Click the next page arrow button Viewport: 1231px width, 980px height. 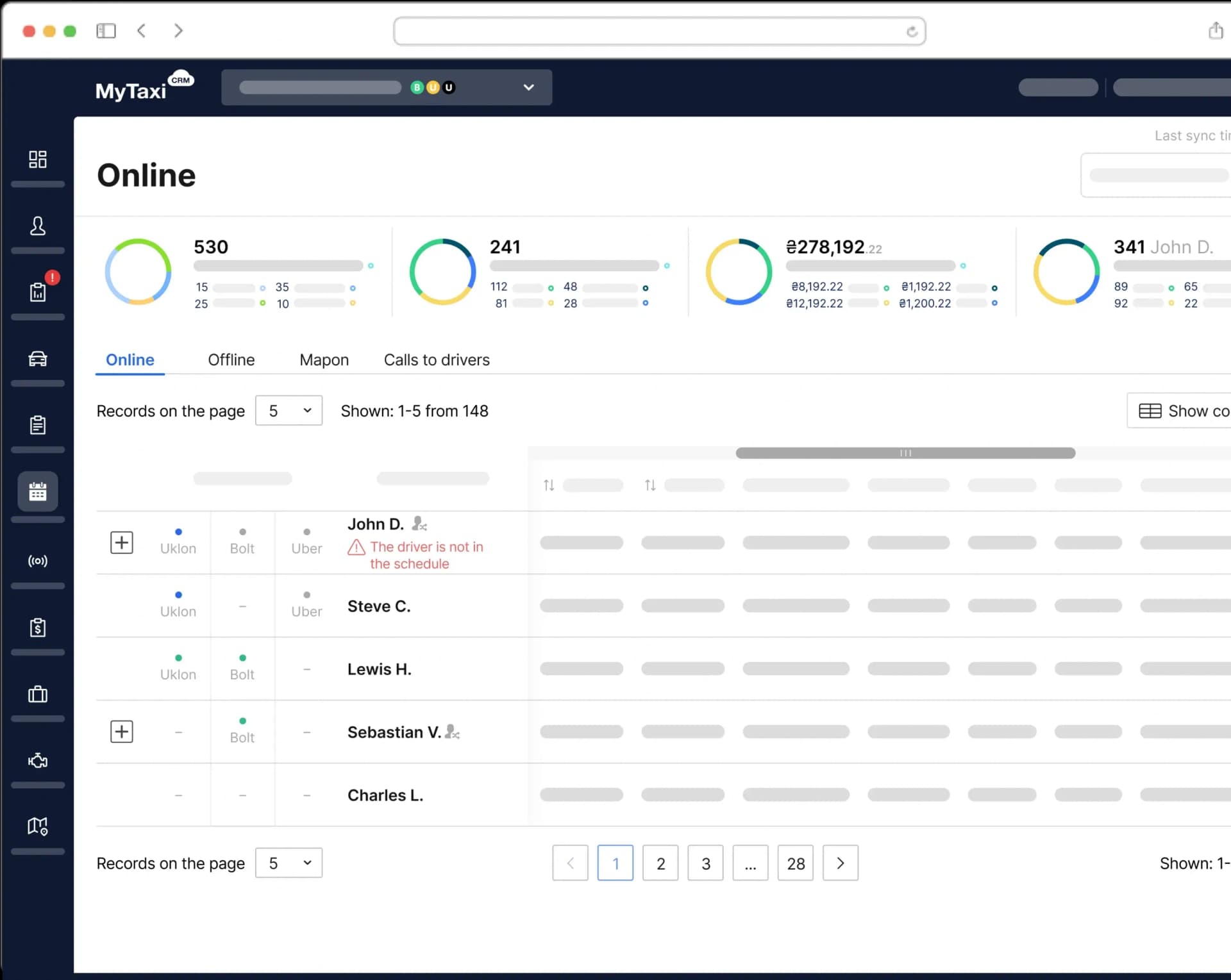coord(840,863)
